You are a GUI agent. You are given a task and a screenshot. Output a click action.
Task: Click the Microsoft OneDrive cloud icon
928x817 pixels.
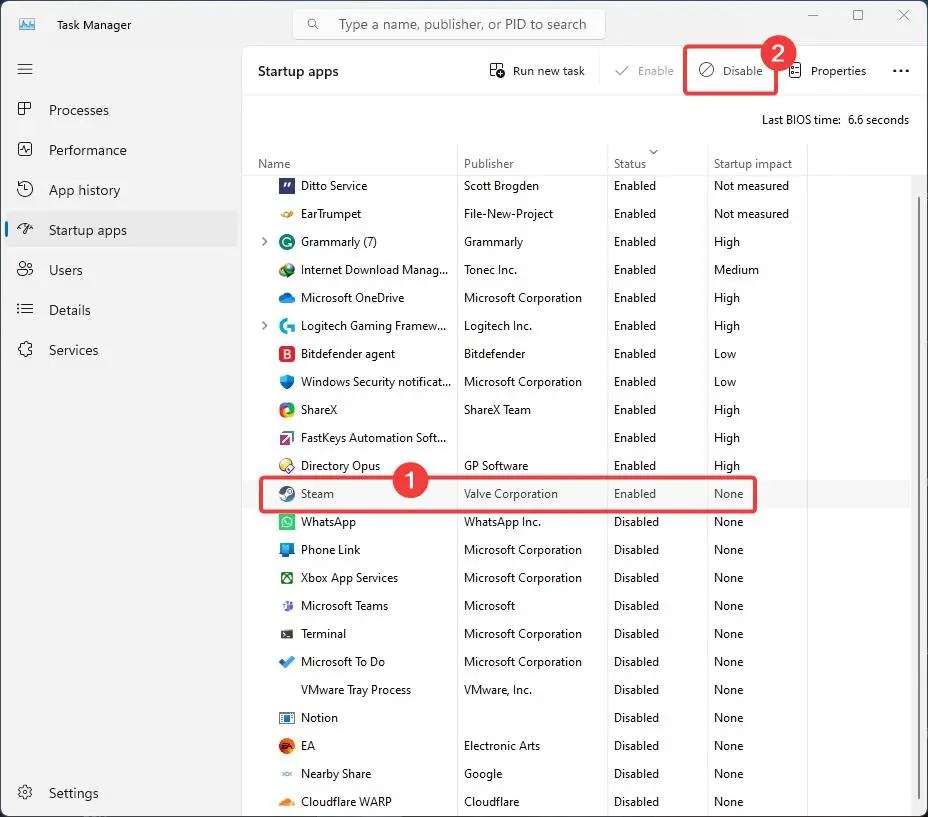coord(286,298)
